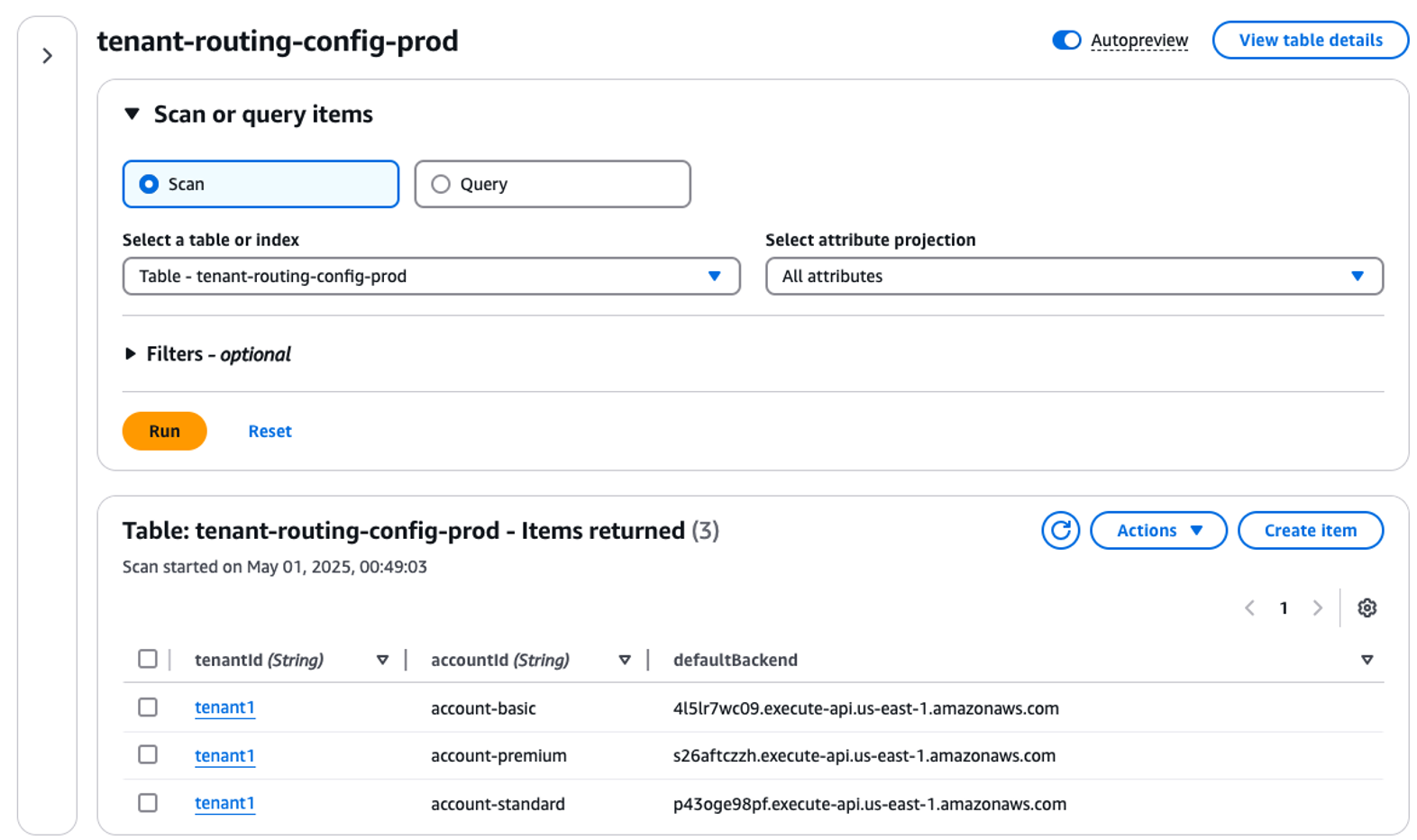
Task: Click the previous results page arrow
Action: point(1249,608)
